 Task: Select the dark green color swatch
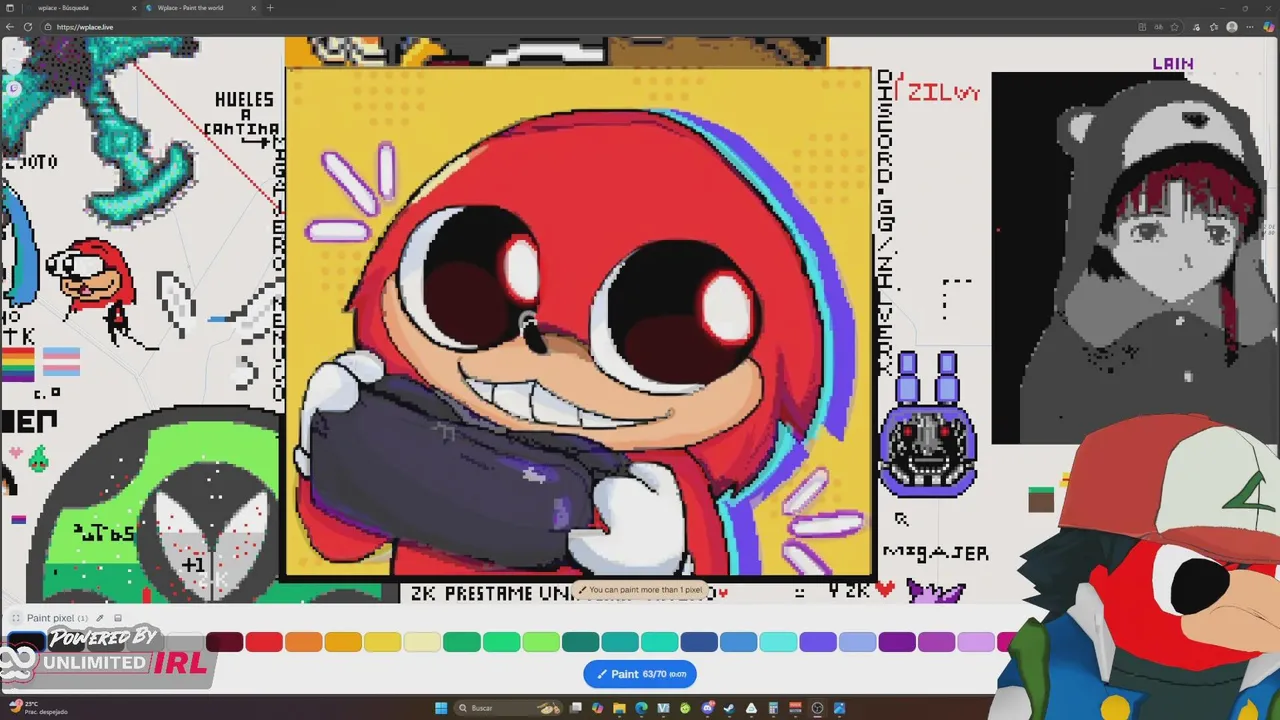click(x=462, y=642)
